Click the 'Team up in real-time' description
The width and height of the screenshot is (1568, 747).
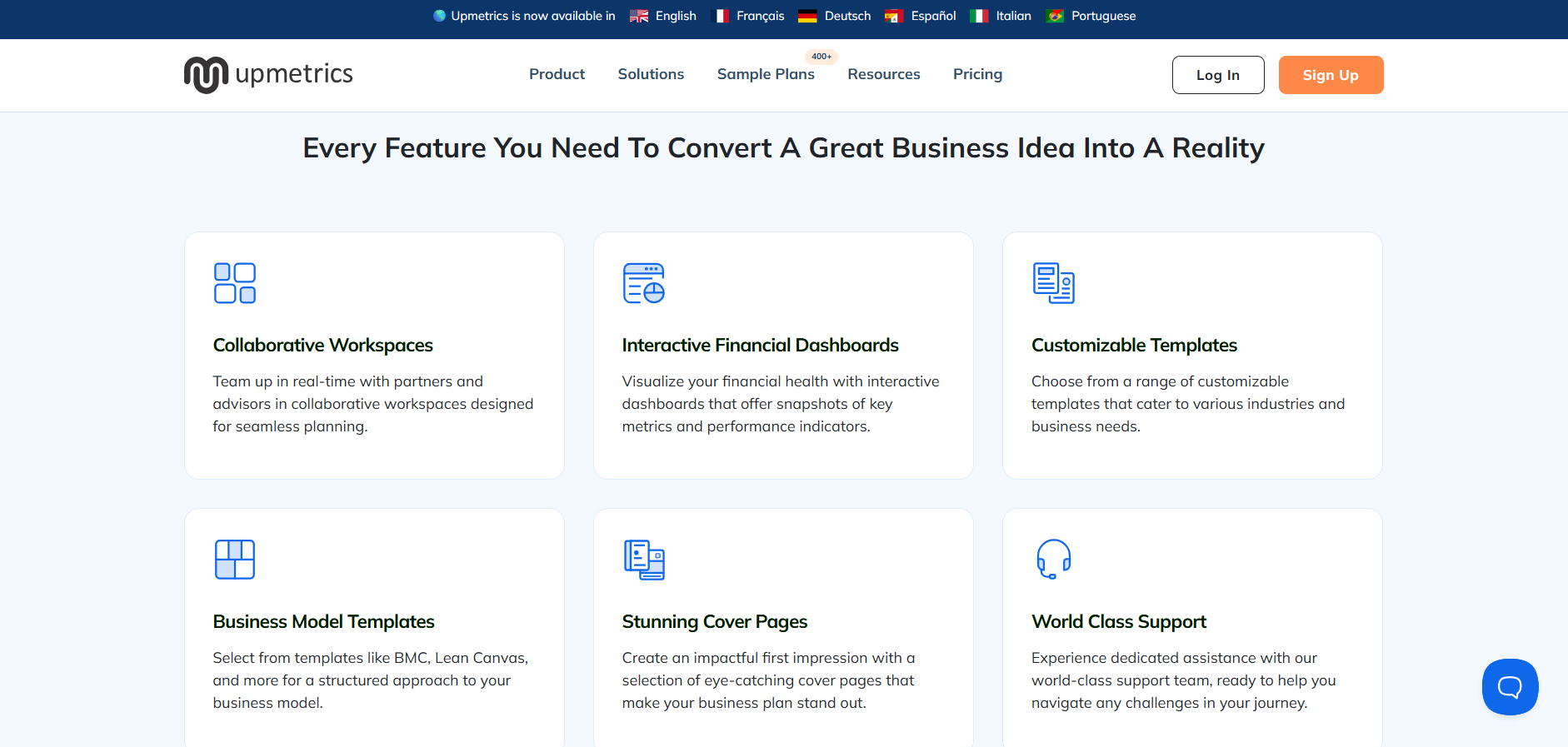click(x=372, y=404)
